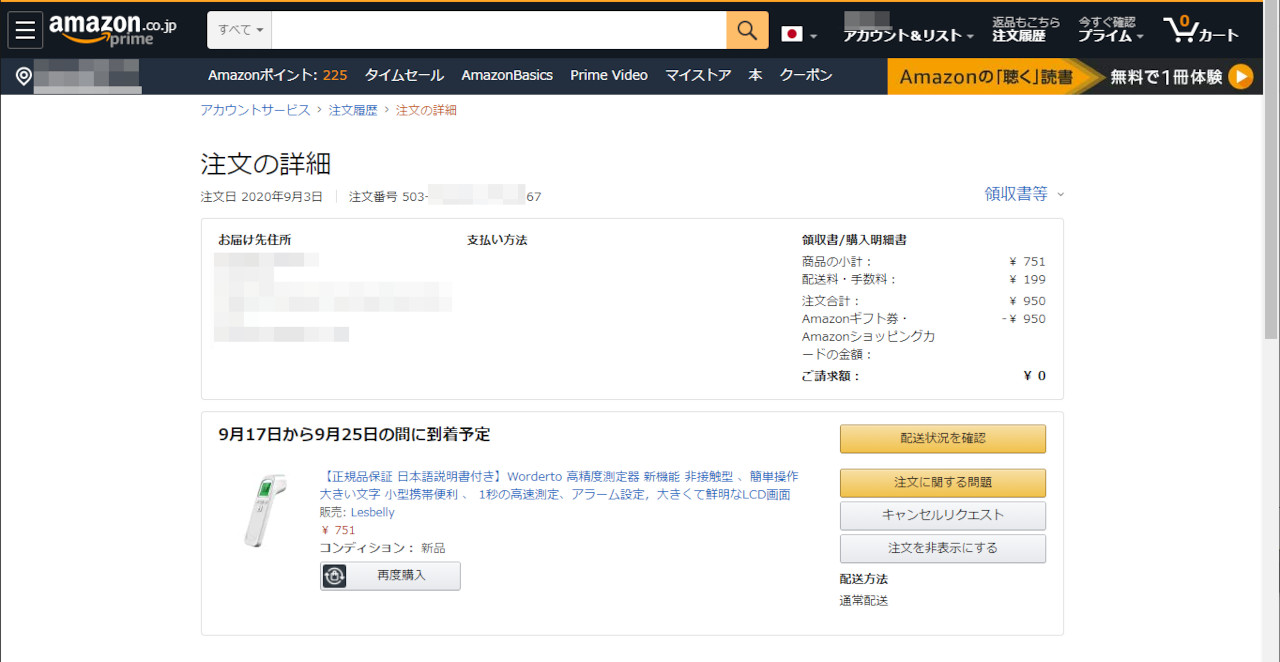Expand the 領収書等 dropdown
This screenshot has width=1280, height=662.
pos(1024,194)
